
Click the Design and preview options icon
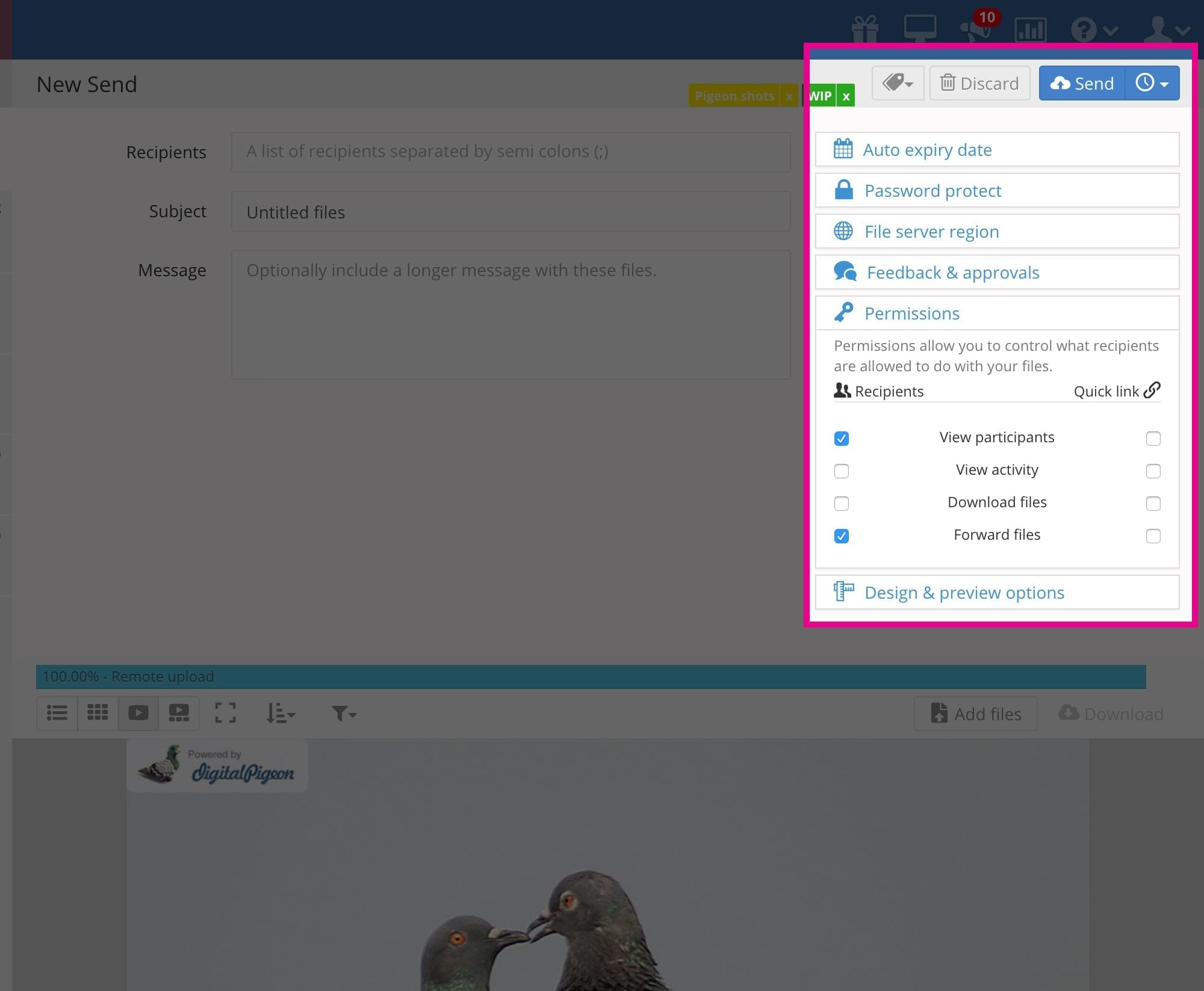[844, 592]
